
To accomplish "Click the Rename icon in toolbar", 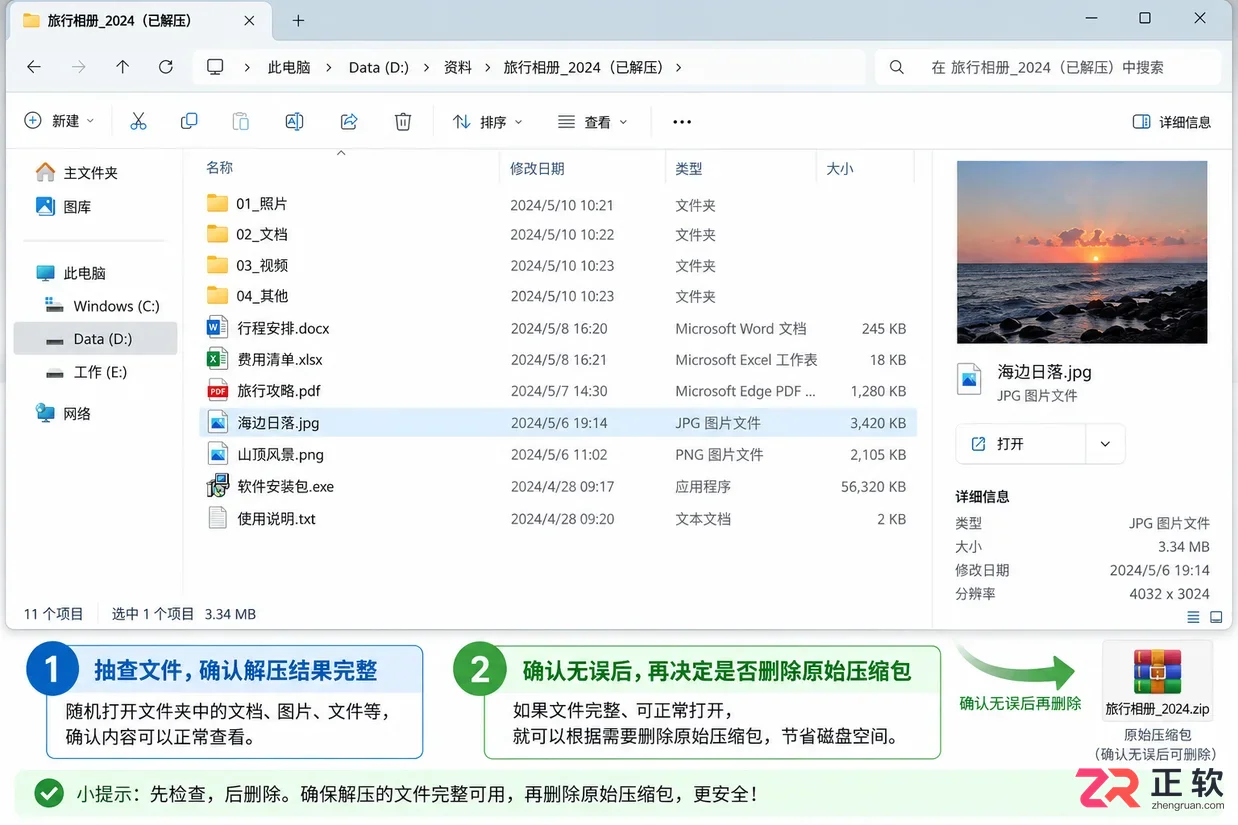I will click(294, 121).
